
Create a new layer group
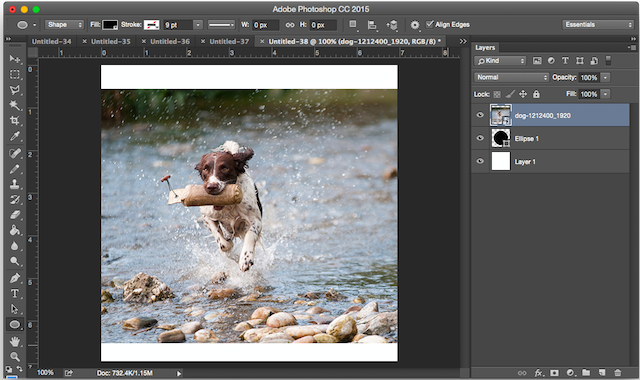(586, 373)
